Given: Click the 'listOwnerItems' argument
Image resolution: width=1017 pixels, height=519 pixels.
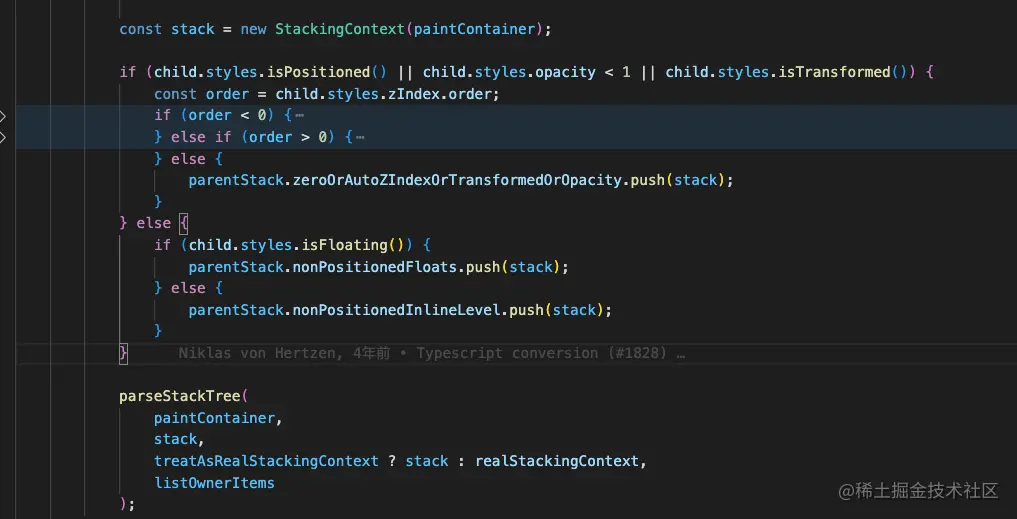Looking at the screenshot, I should click(x=214, y=483).
